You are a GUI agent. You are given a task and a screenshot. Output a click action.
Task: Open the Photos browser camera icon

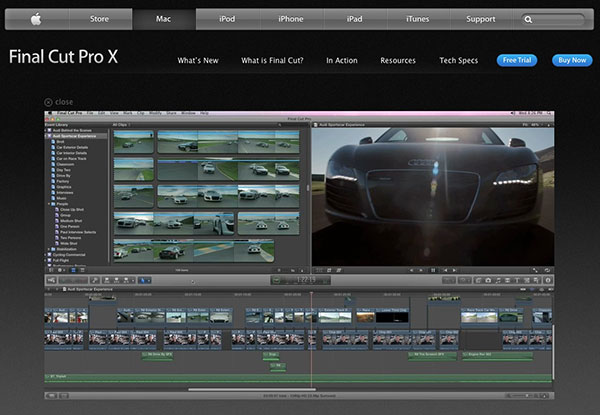pos(488,280)
